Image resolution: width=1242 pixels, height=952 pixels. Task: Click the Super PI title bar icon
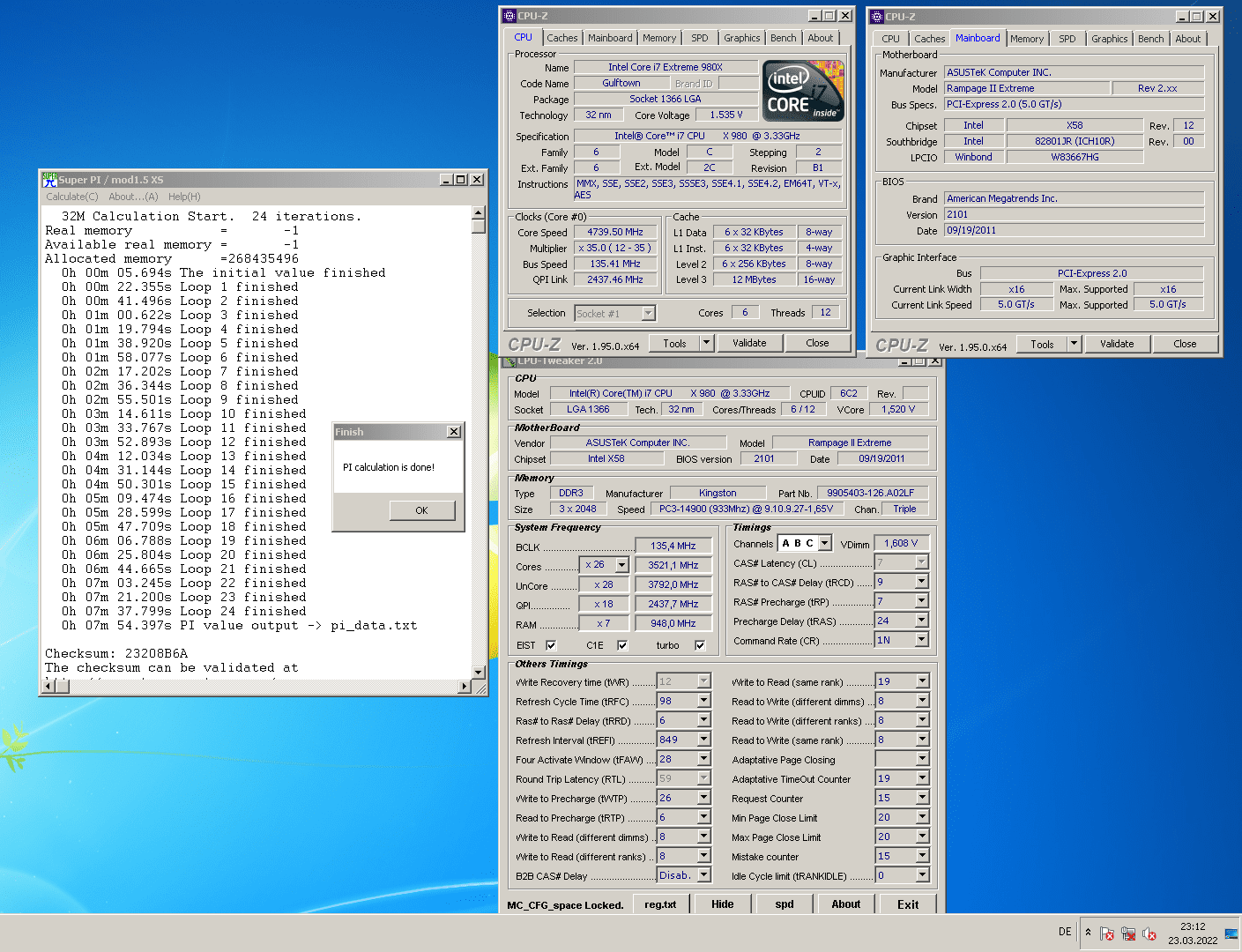[x=50, y=179]
